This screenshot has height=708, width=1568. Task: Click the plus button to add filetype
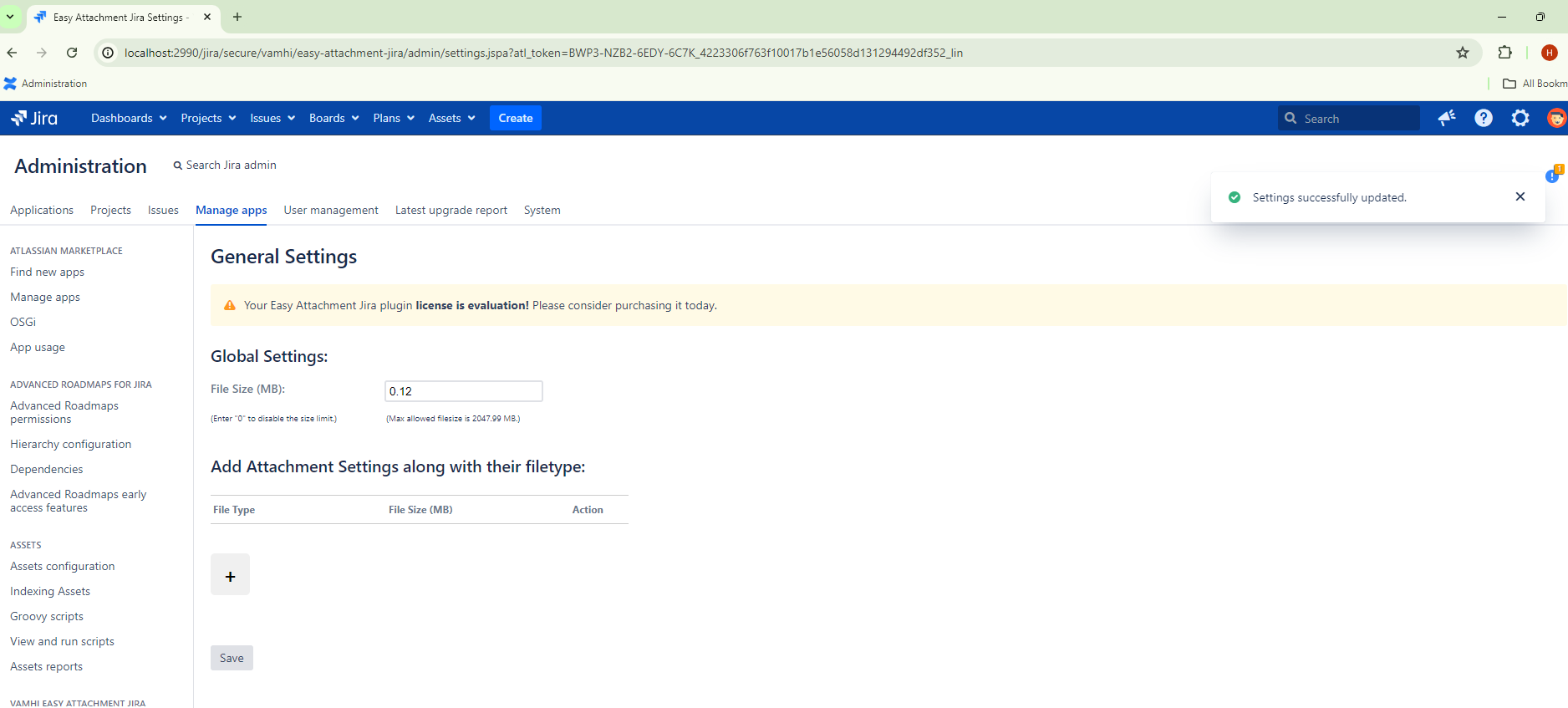click(x=230, y=575)
